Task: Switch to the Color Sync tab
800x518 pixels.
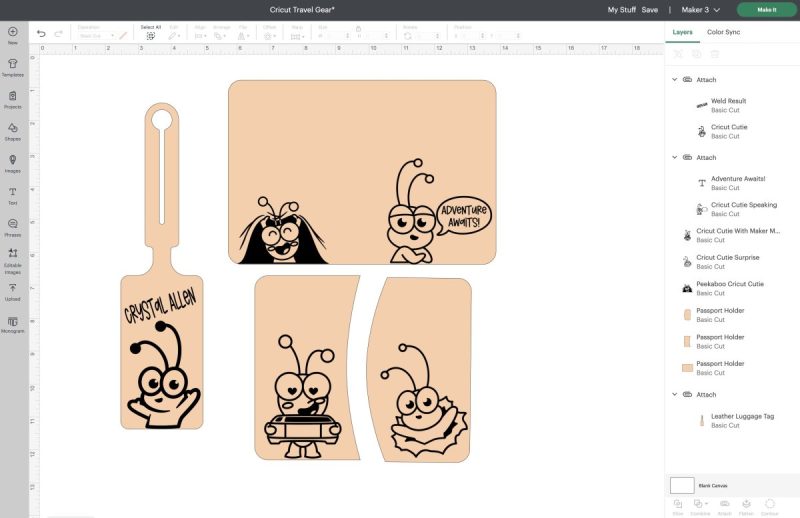Action: 723,32
